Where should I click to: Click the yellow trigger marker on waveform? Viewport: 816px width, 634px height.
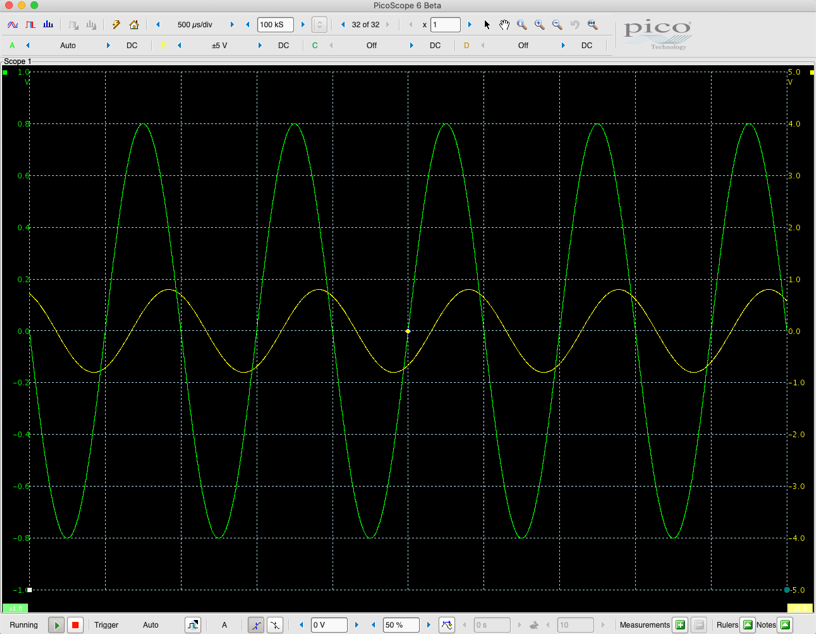tap(408, 331)
